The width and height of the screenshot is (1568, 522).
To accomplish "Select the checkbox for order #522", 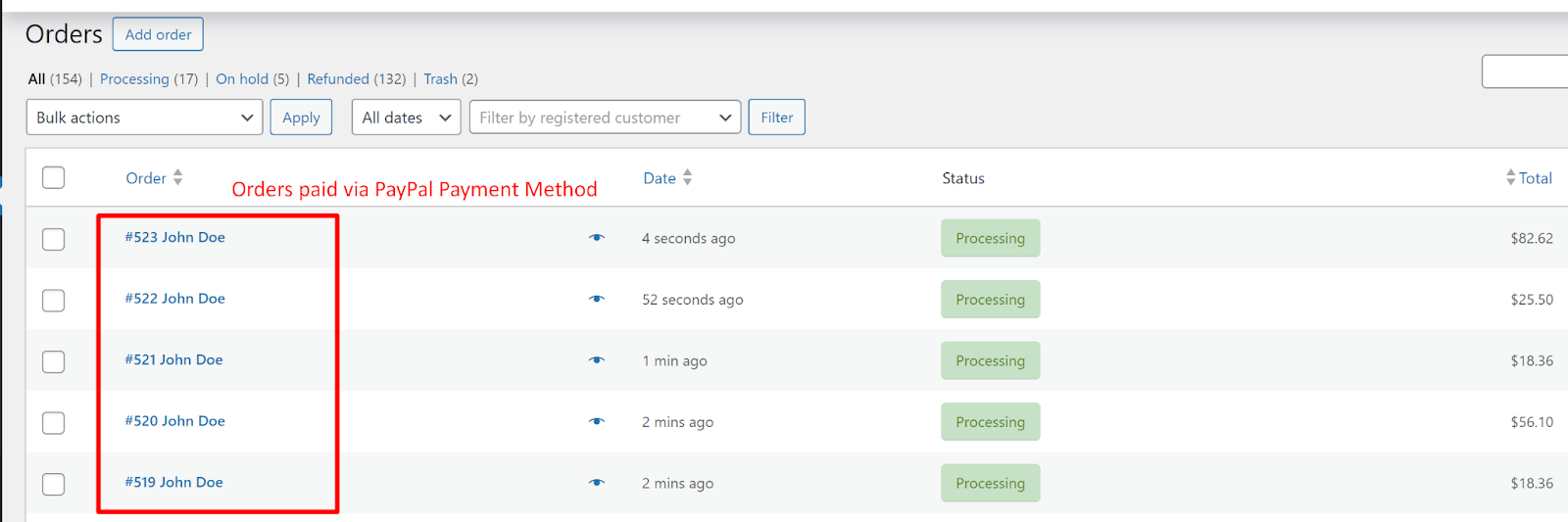I will coord(54,300).
